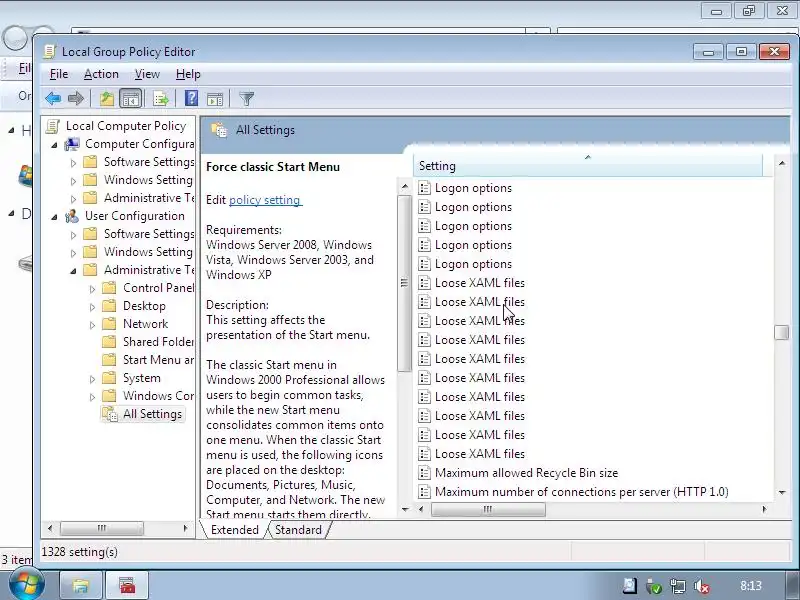Click the 1328 setting(s) status bar text

(x=80, y=552)
